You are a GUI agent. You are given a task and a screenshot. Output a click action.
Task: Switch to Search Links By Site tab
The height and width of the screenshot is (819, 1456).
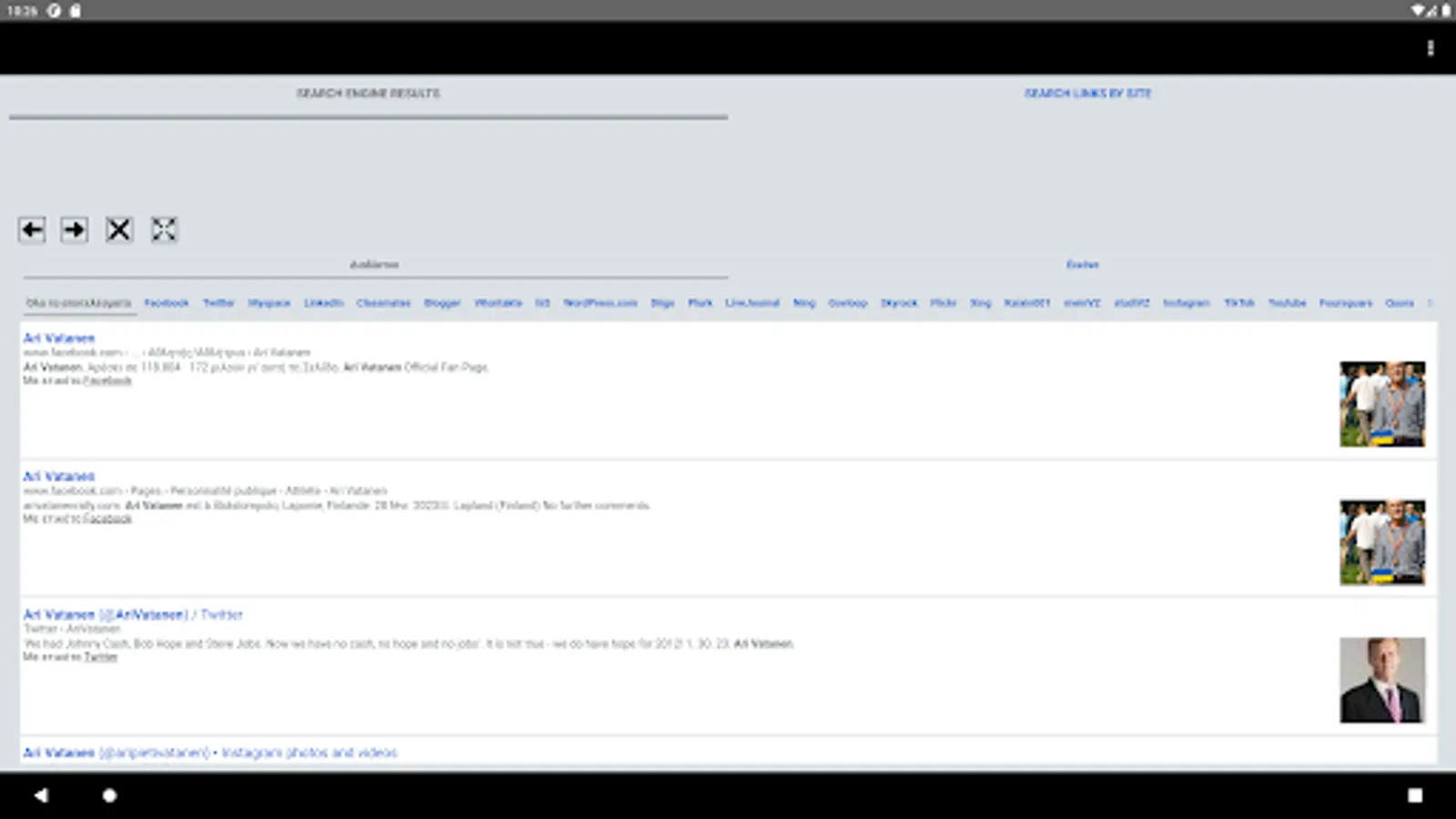1088,93
